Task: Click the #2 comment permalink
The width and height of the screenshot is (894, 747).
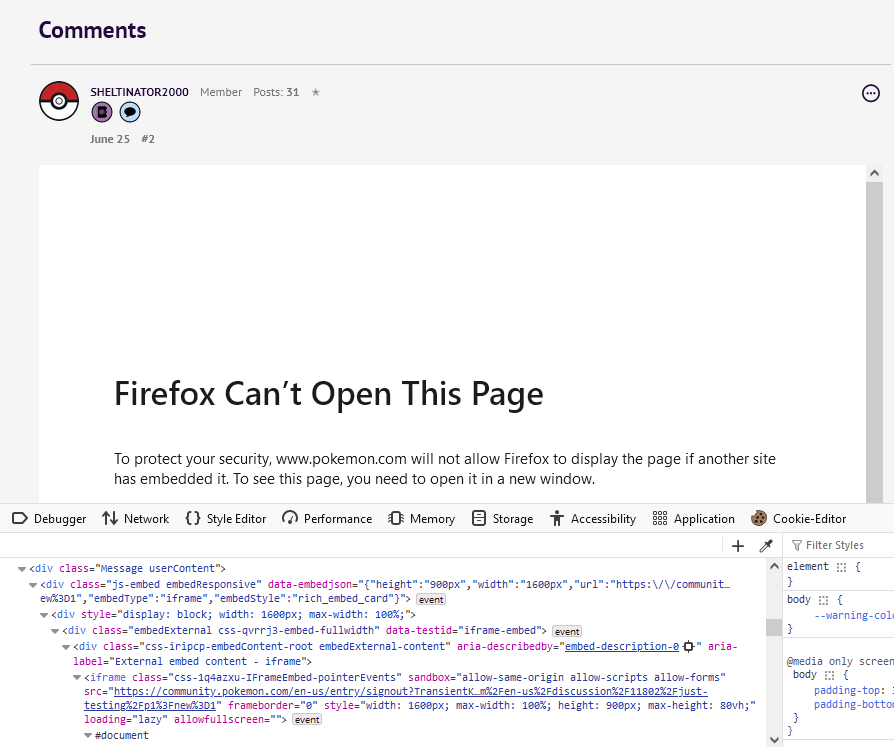Action: pos(148,139)
